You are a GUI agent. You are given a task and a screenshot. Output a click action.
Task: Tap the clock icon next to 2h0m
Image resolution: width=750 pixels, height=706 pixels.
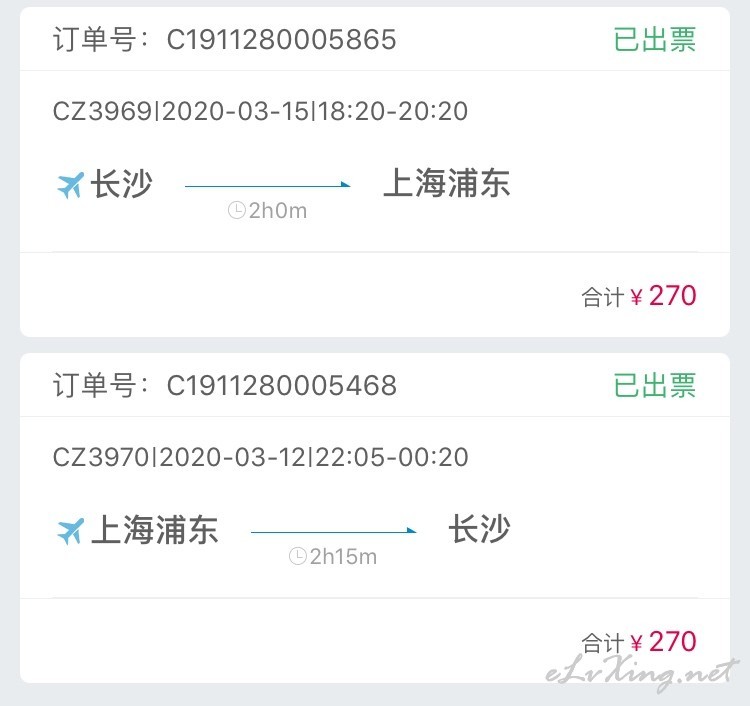237,210
